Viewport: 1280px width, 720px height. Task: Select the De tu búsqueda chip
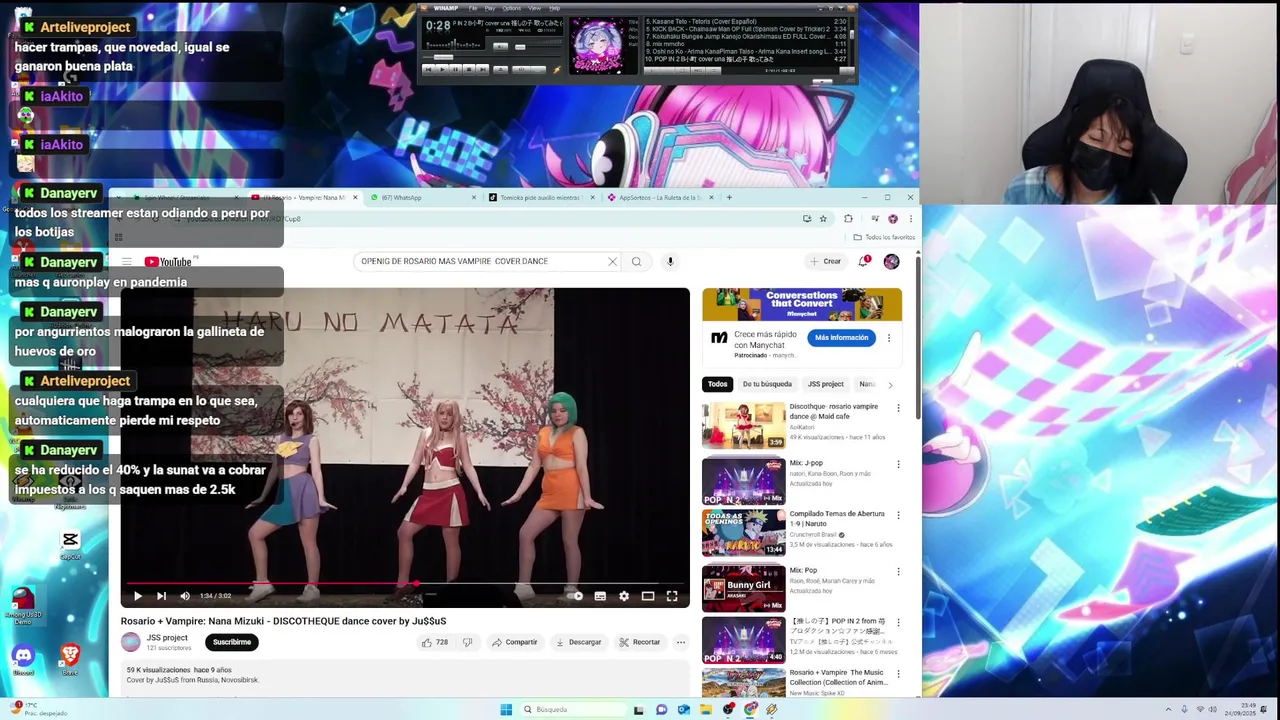[x=767, y=384]
